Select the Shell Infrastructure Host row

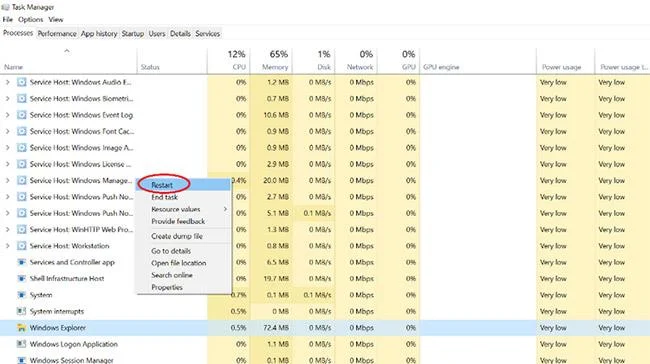(x=325, y=279)
